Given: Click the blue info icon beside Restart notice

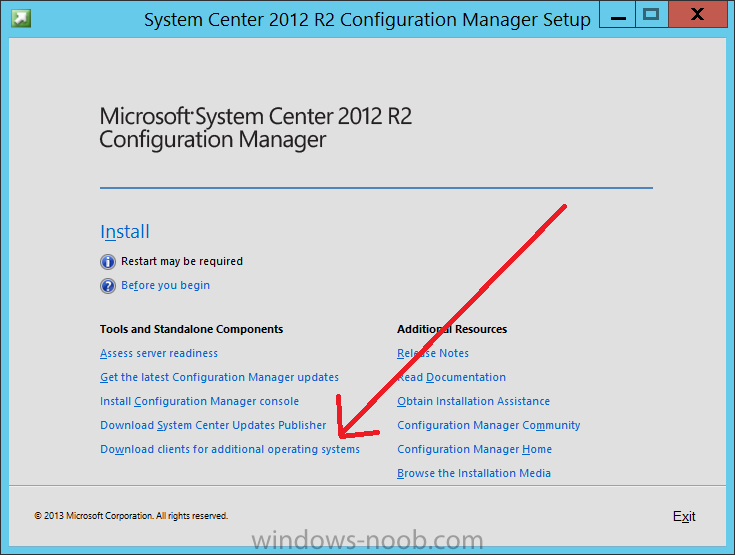Looking at the screenshot, I should (x=108, y=262).
